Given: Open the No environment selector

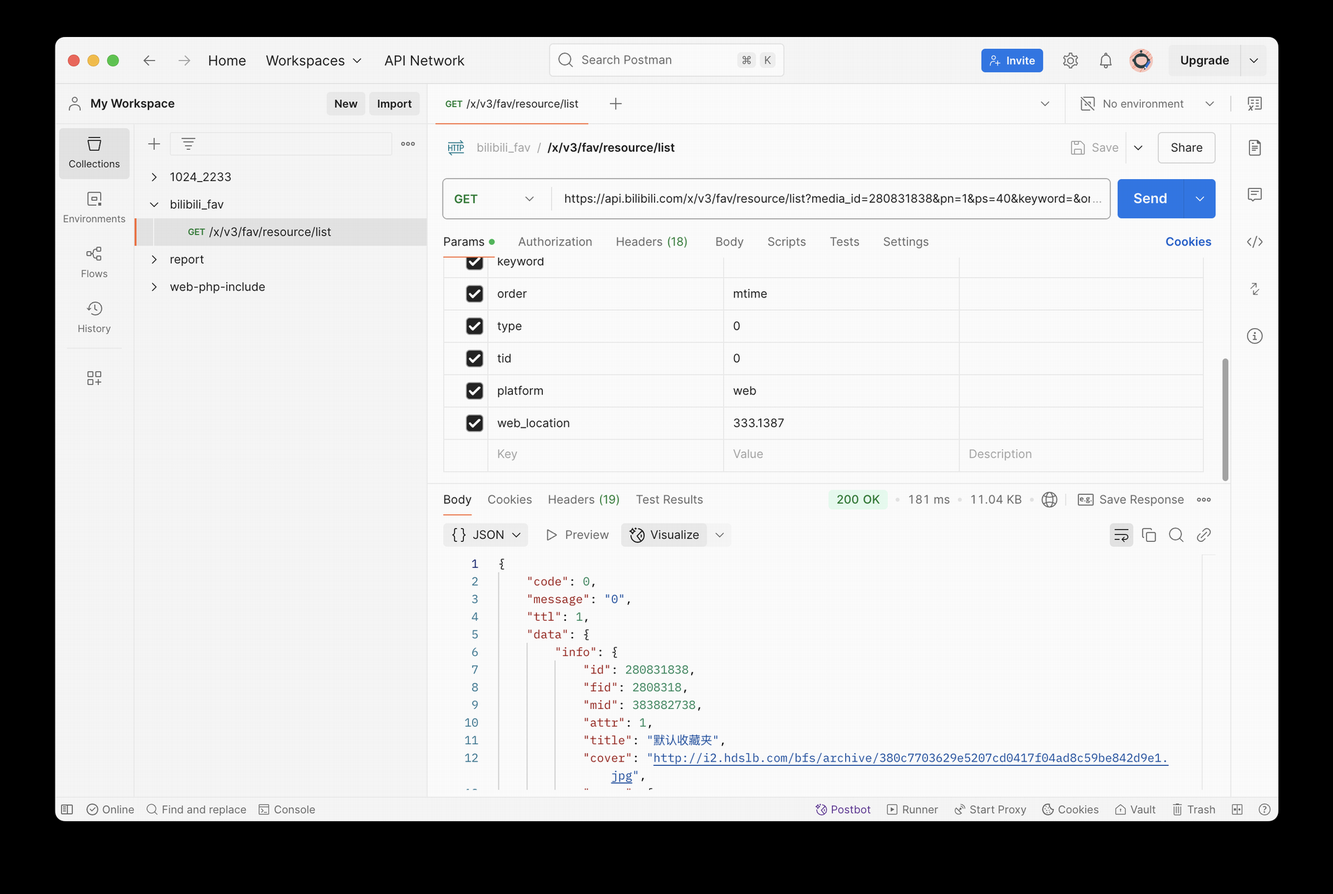Looking at the screenshot, I should coord(1147,104).
